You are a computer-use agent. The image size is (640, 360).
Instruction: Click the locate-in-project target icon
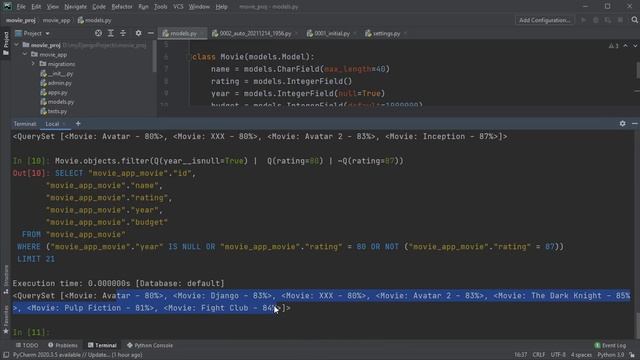[x=98, y=33]
